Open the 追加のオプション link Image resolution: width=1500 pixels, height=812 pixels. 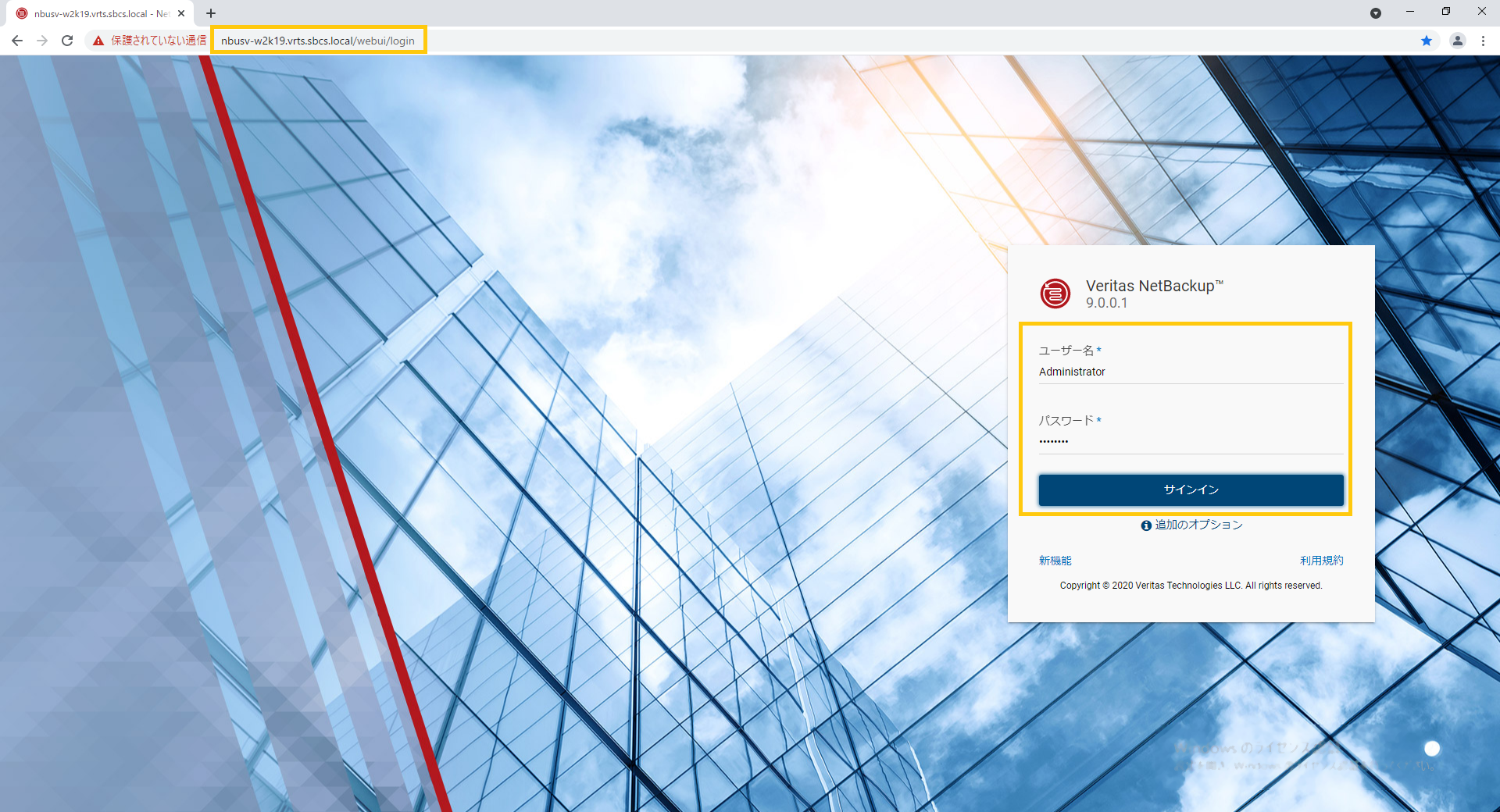coord(1198,525)
